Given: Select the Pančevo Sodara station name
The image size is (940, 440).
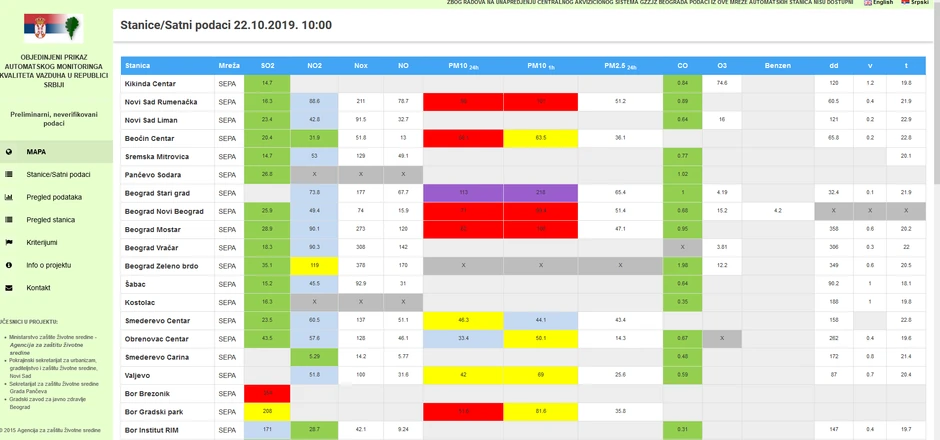Looking at the screenshot, I should (152, 175).
